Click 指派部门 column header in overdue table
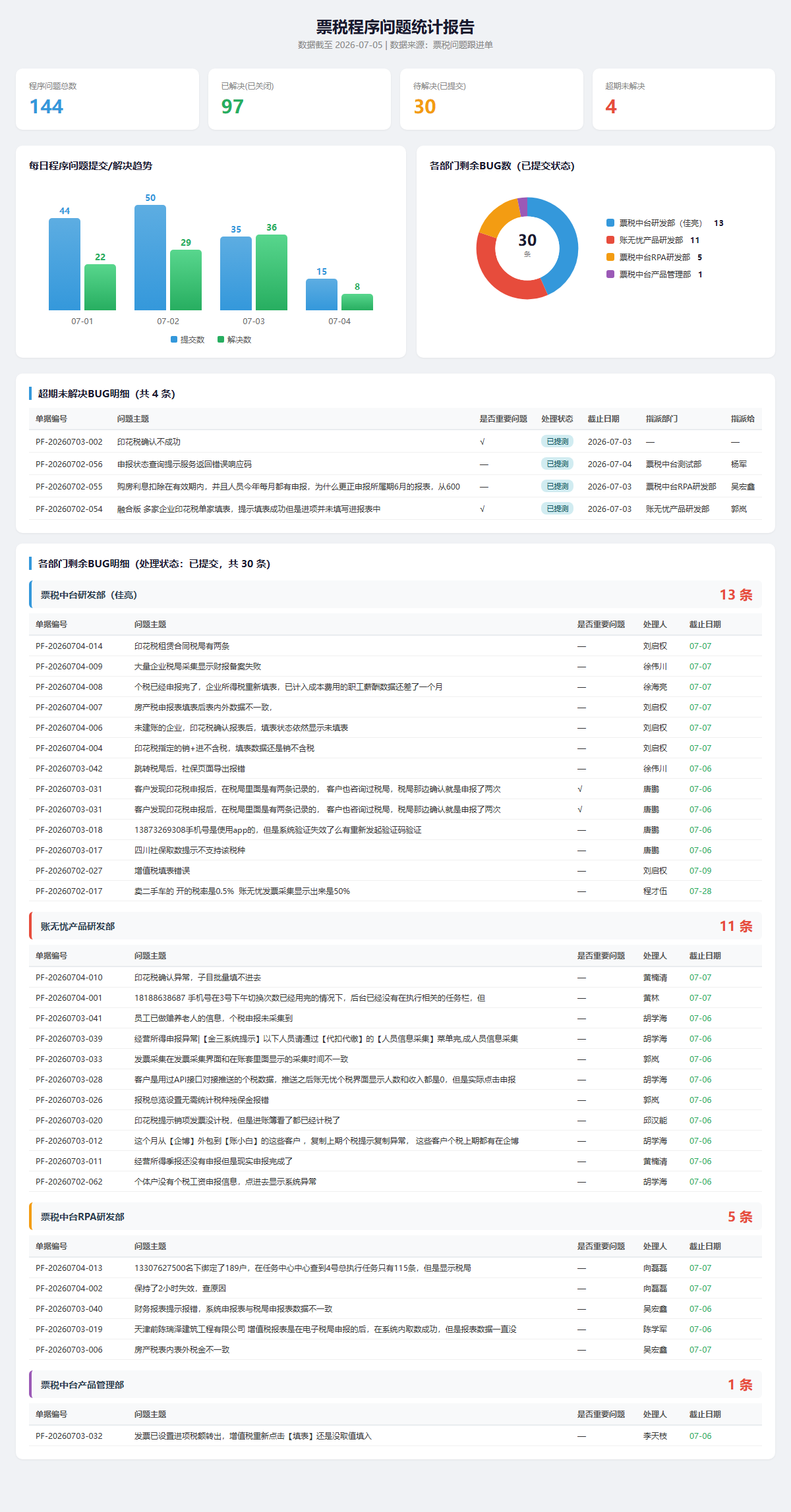Image resolution: width=791 pixels, height=1512 pixels. point(662,419)
